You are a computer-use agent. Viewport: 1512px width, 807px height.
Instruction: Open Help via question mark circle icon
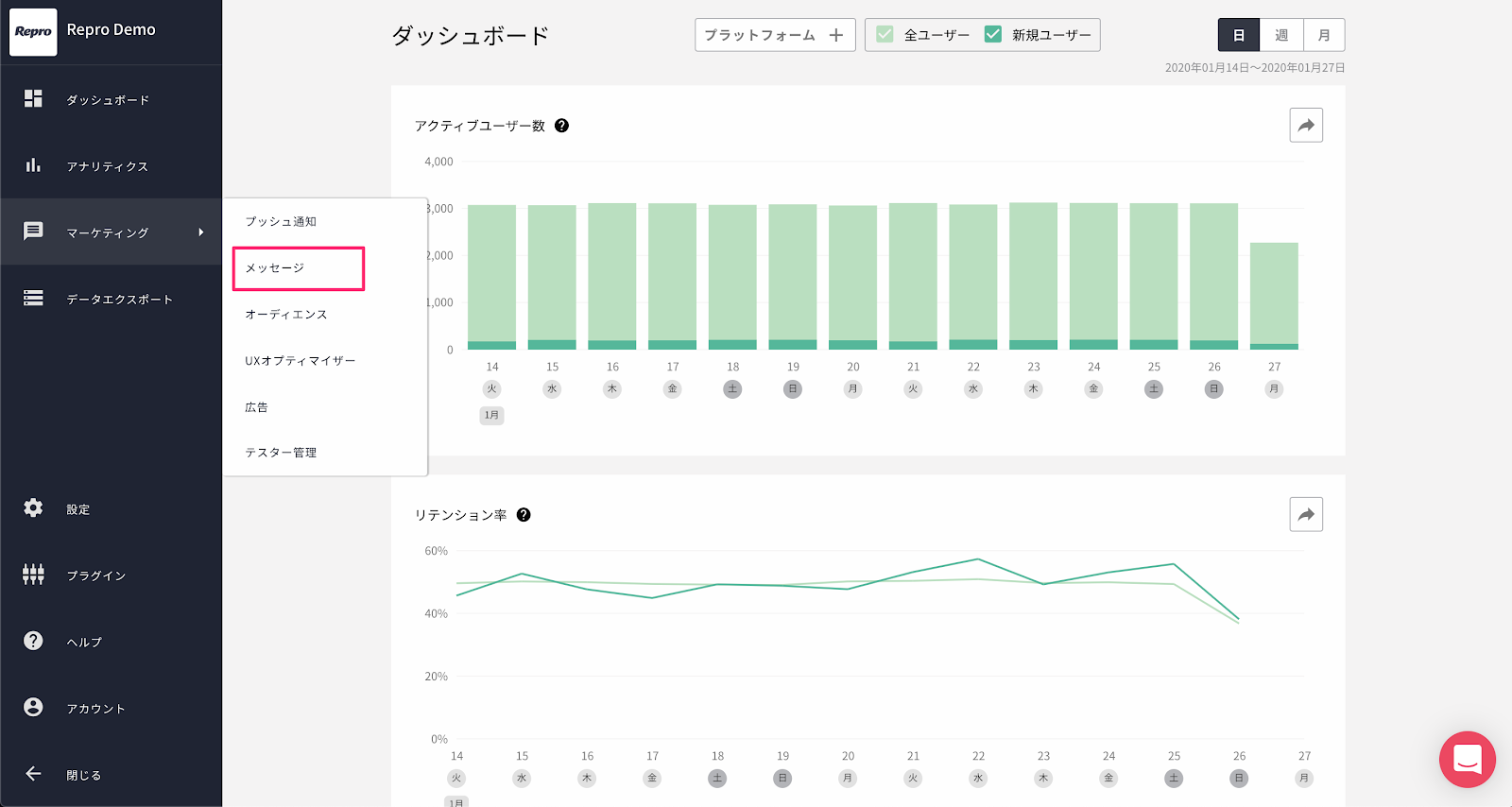point(33,641)
